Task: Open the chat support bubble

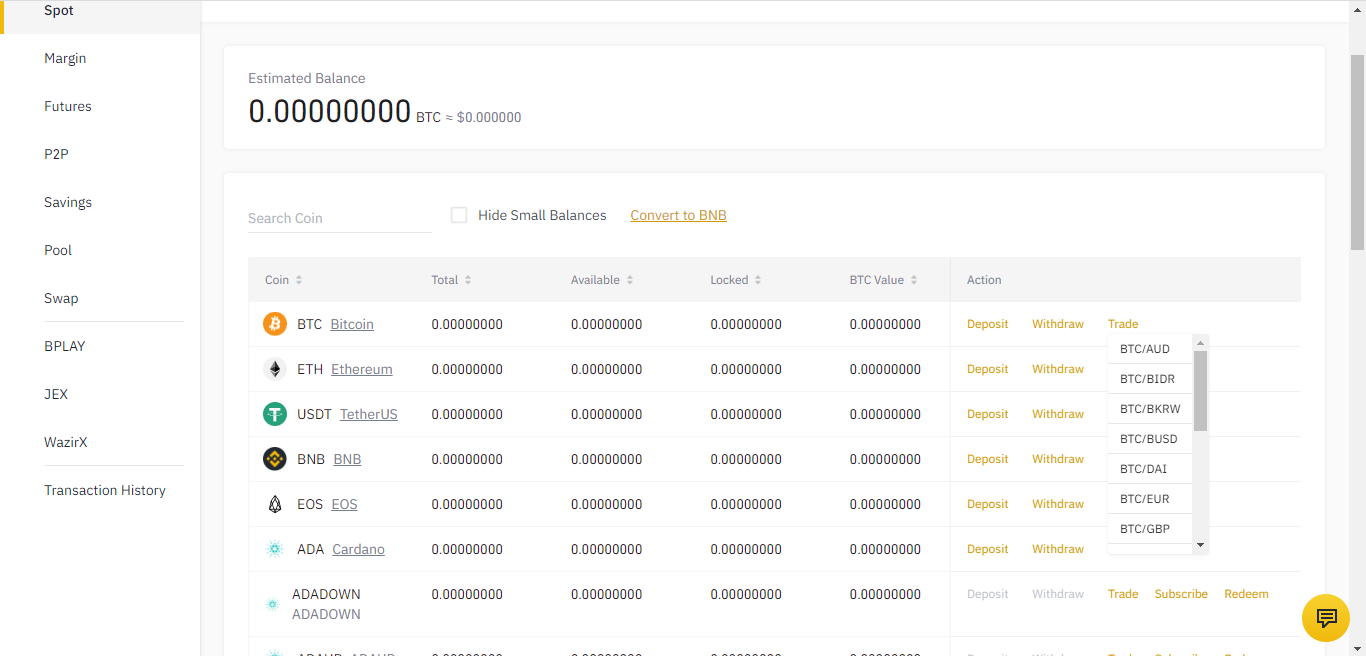Action: (x=1326, y=617)
